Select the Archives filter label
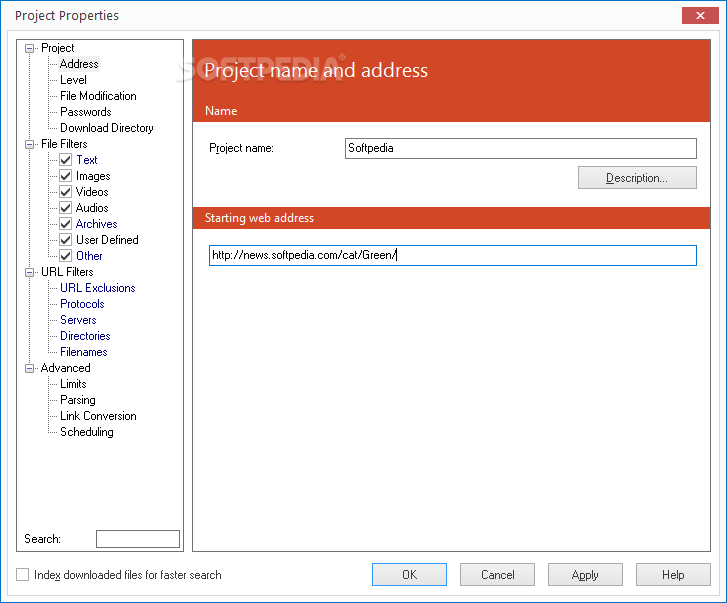 (x=96, y=224)
